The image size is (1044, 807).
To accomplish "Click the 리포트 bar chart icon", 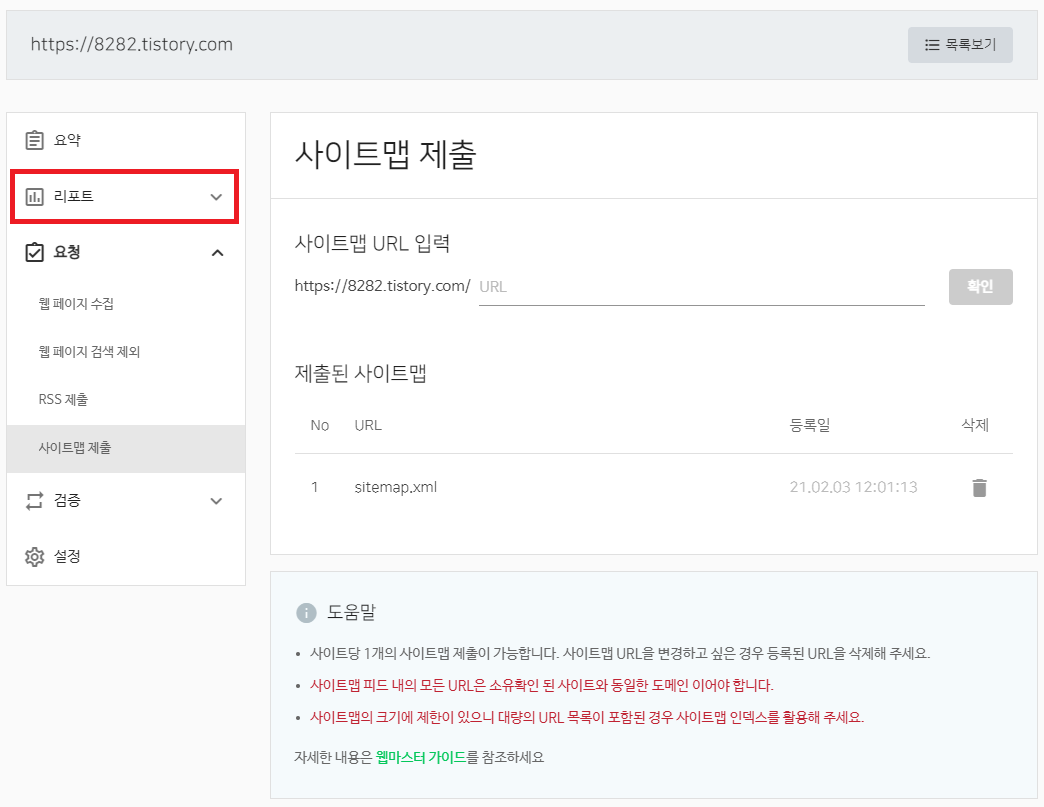I will pyautogui.click(x=35, y=196).
